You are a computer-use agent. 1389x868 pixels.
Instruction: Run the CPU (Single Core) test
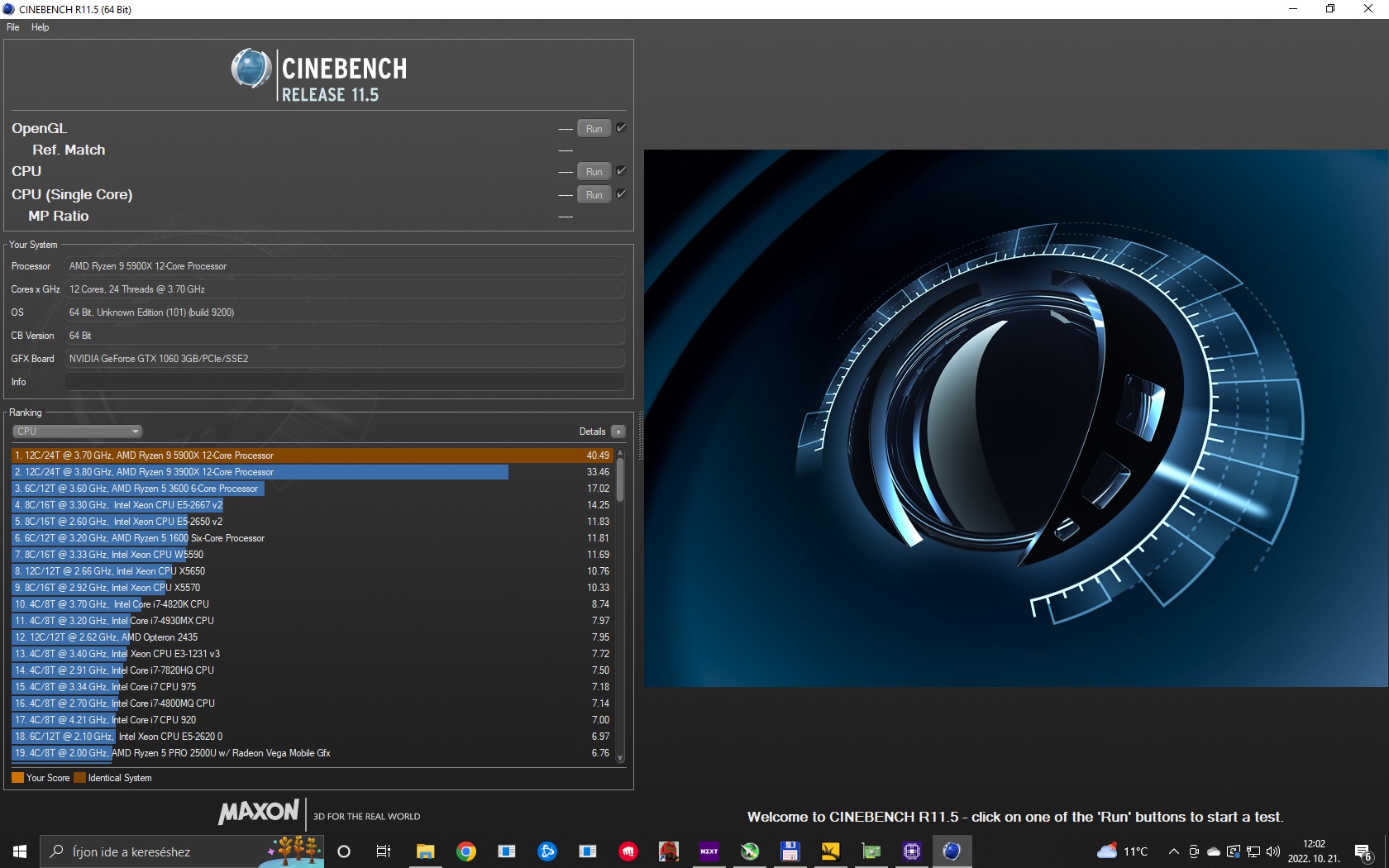click(x=594, y=194)
